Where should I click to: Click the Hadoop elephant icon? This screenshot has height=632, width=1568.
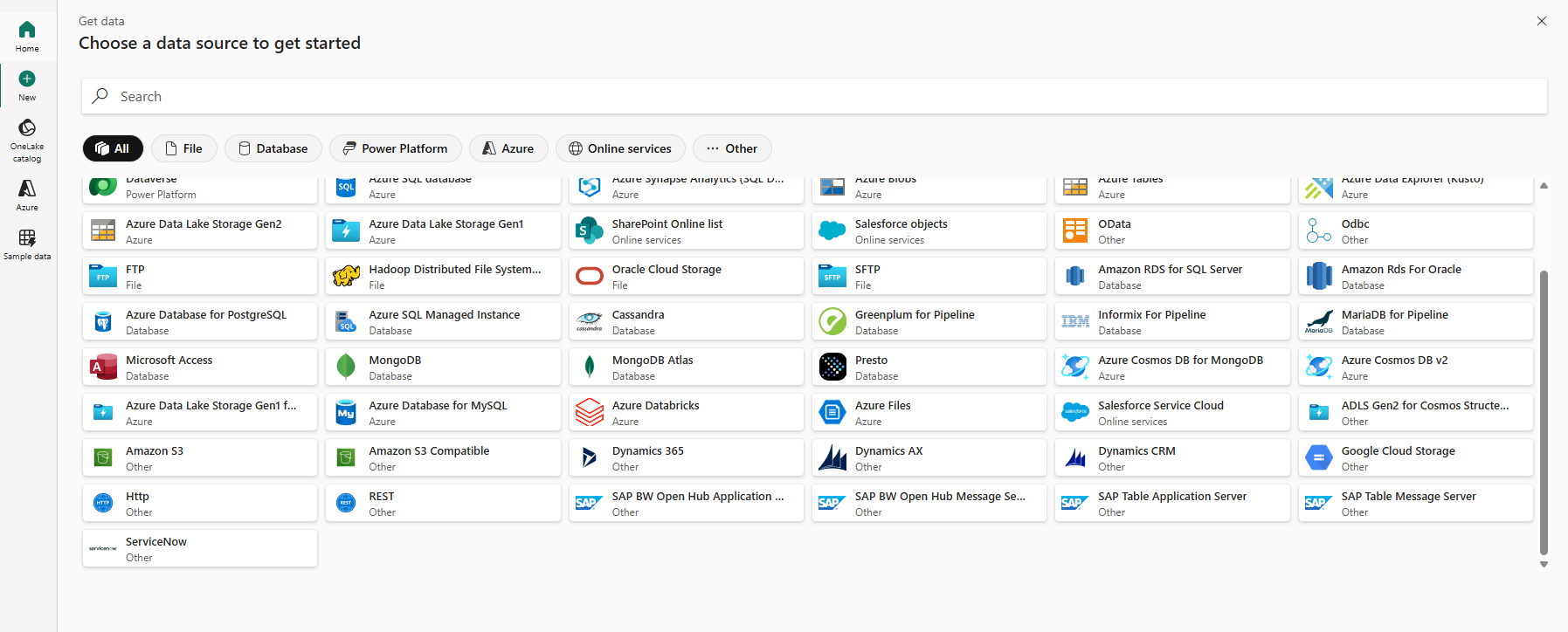(346, 277)
